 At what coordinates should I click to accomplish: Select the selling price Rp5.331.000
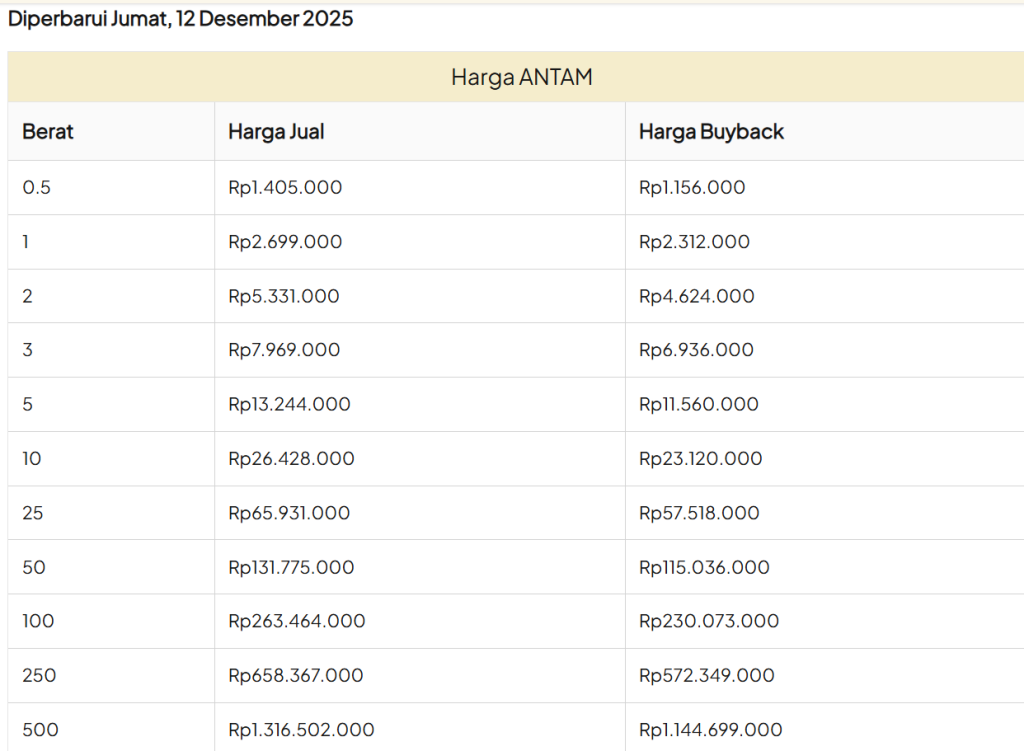284,296
